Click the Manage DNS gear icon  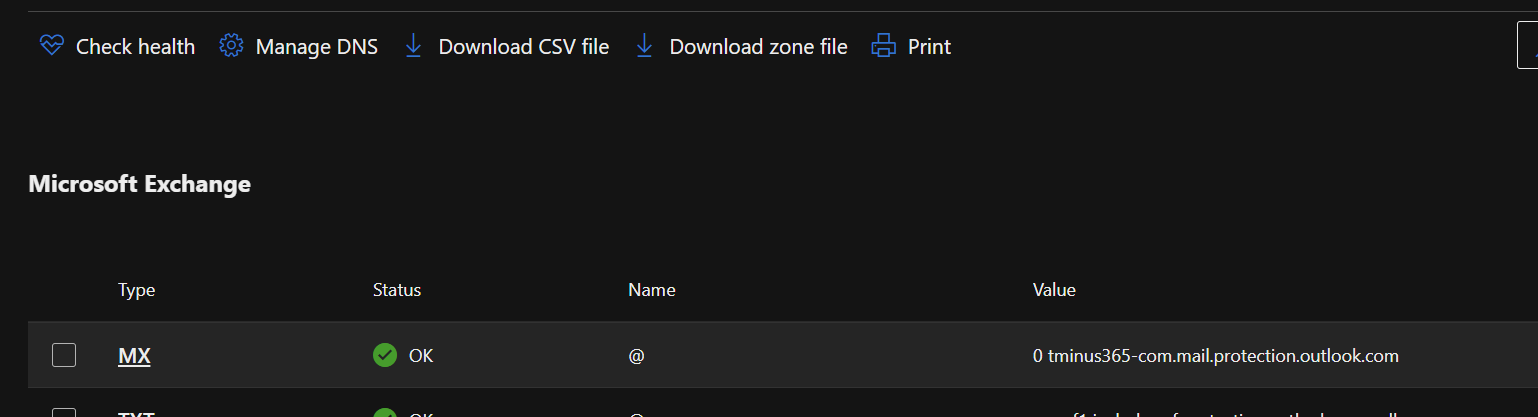tap(231, 46)
